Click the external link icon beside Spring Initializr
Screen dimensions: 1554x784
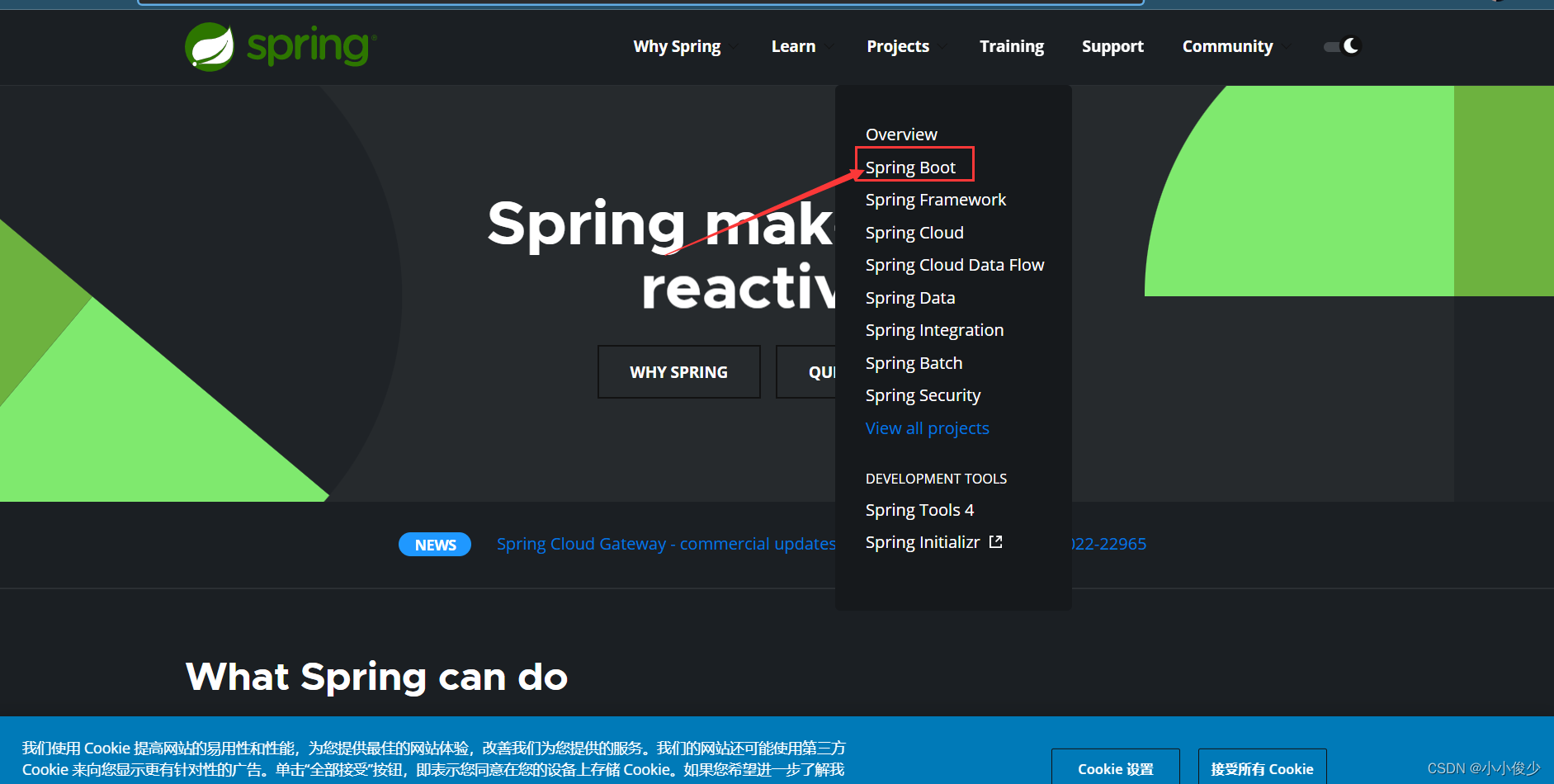995,542
